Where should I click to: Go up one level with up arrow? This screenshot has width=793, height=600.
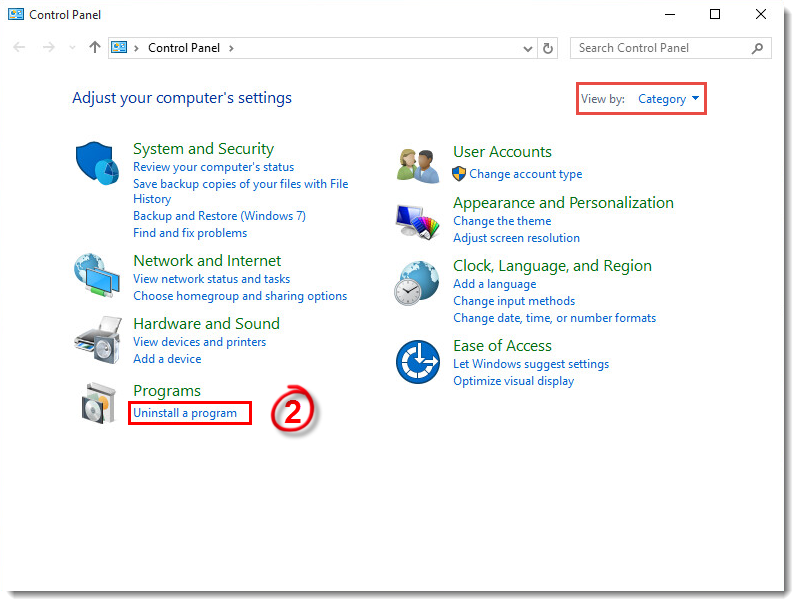[95, 48]
